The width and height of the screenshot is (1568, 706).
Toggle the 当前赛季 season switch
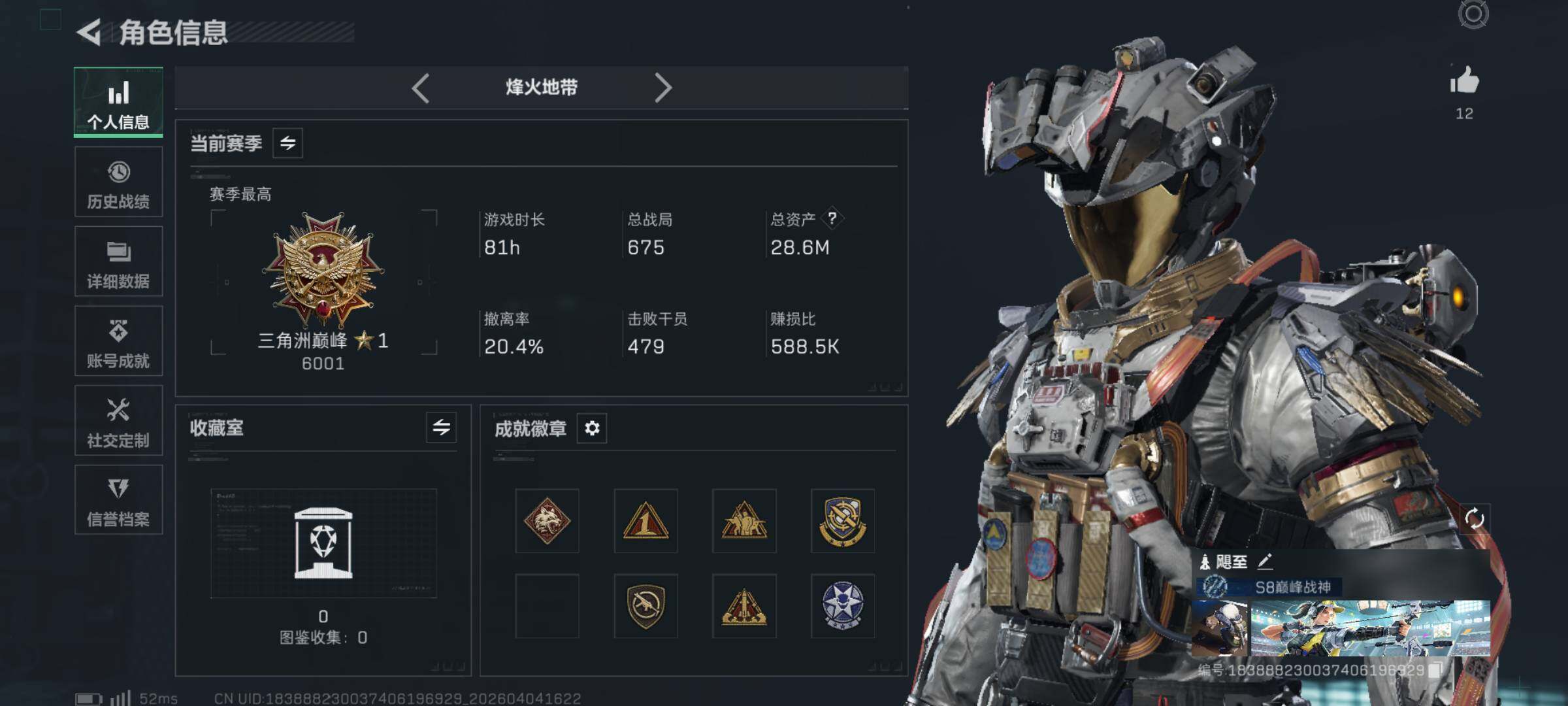[287, 143]
